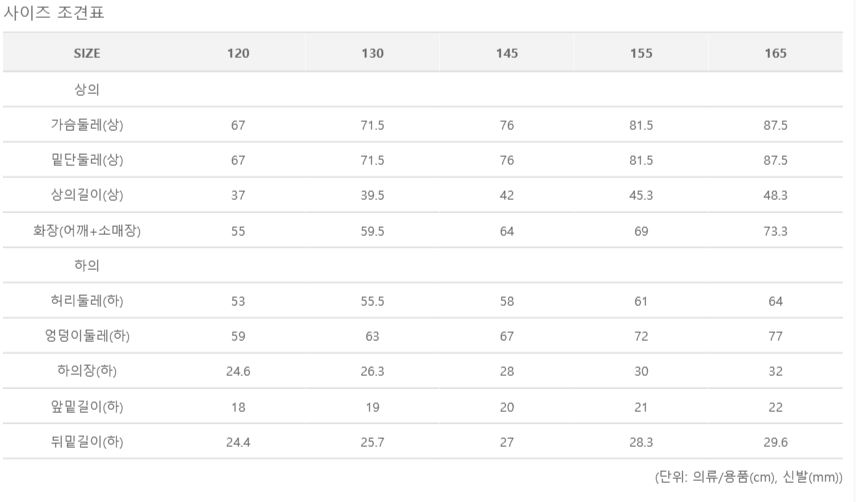Viewport: 856px width, 502px height.
Task: Select the 앞밑길이(하) row label
Action: pos(87,406)
